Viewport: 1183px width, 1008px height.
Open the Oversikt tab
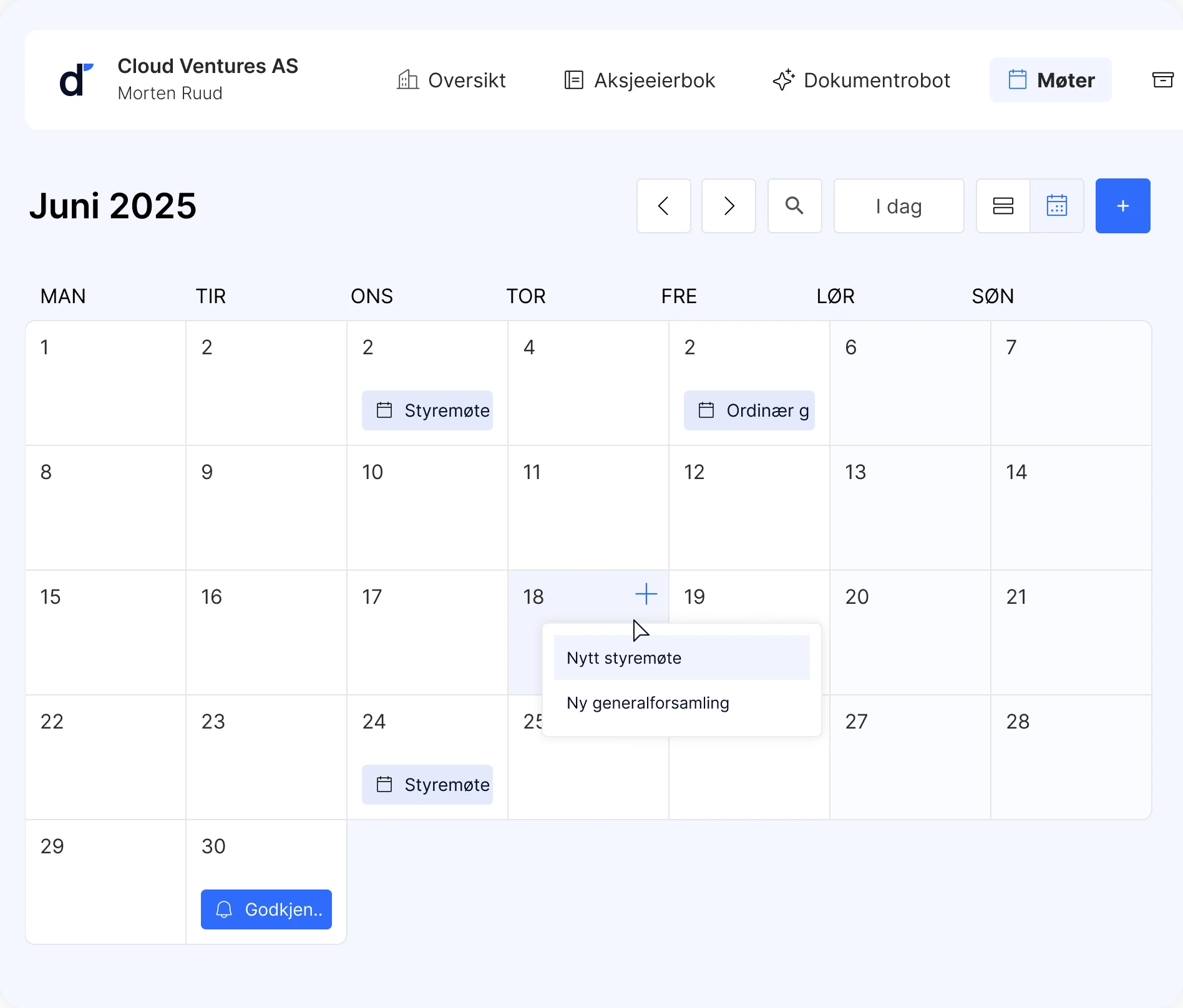coord(451,80)
